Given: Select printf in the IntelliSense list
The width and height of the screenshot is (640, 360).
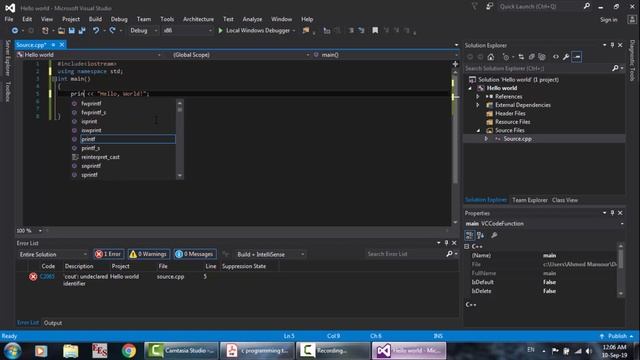Looking at the screenshot, I should tap(128, 139).
